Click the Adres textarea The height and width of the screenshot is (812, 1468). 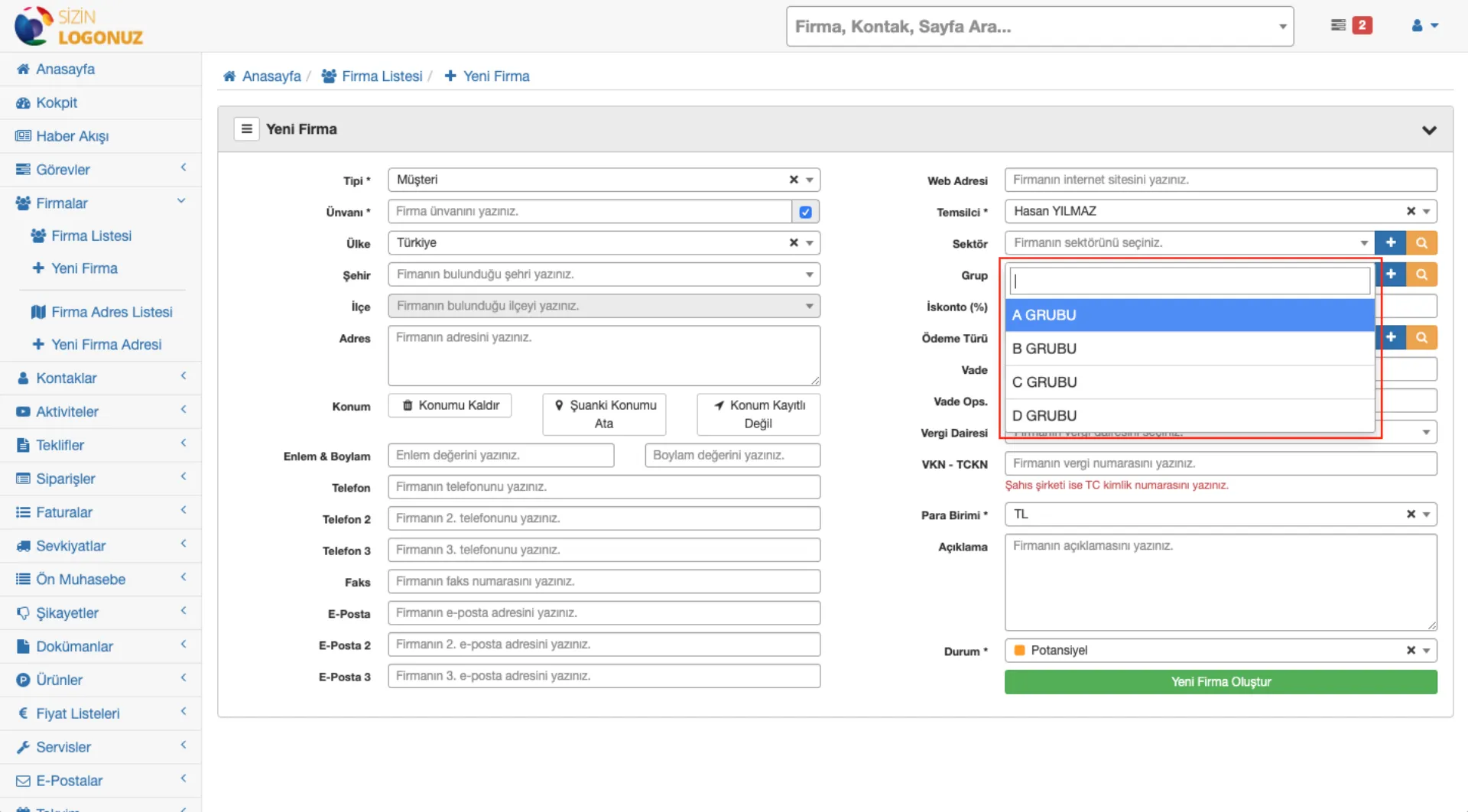(x=604, y=356)
